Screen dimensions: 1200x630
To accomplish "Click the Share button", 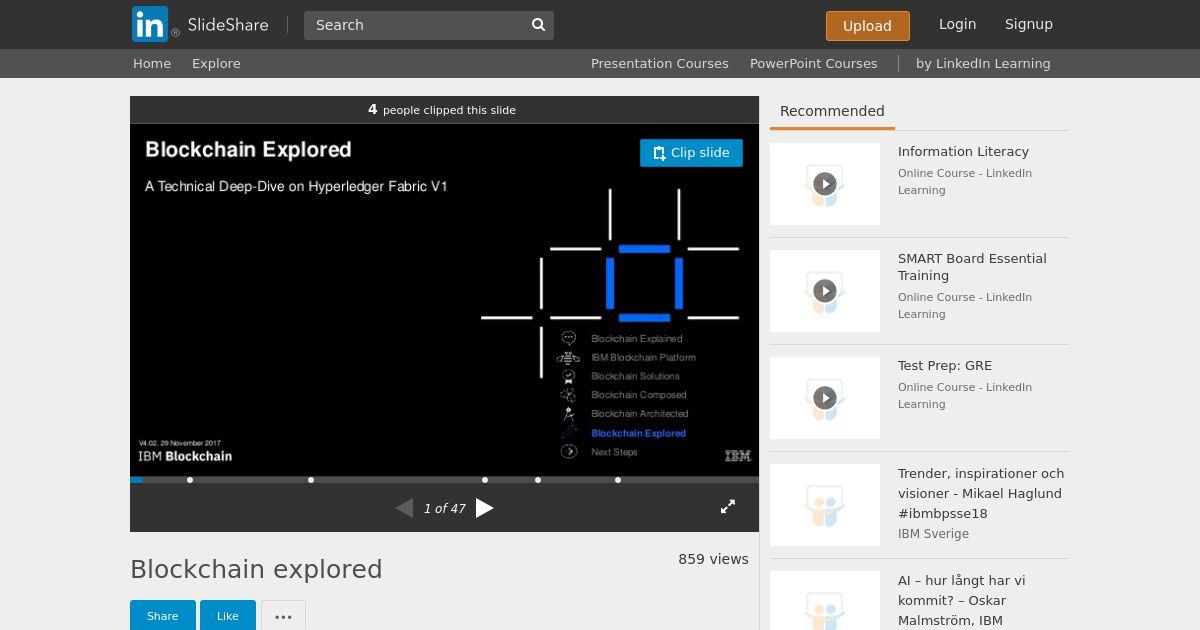I will pos(162,616).
